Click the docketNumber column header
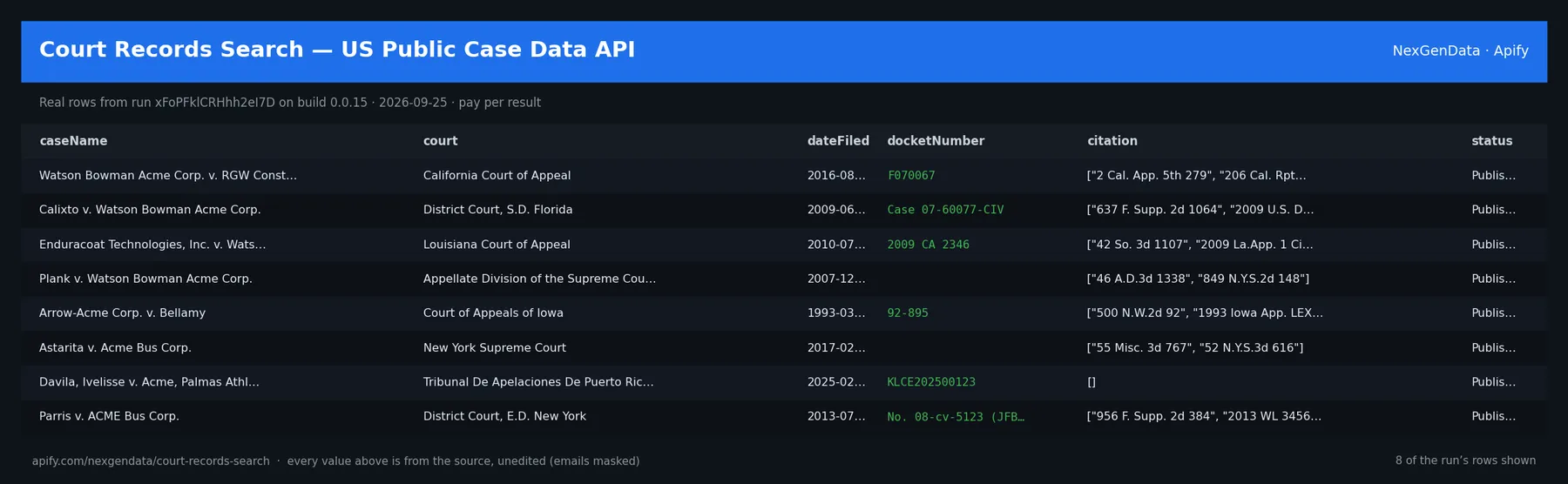The height and width of the screenshot is (484, 1568). point(936,141)
